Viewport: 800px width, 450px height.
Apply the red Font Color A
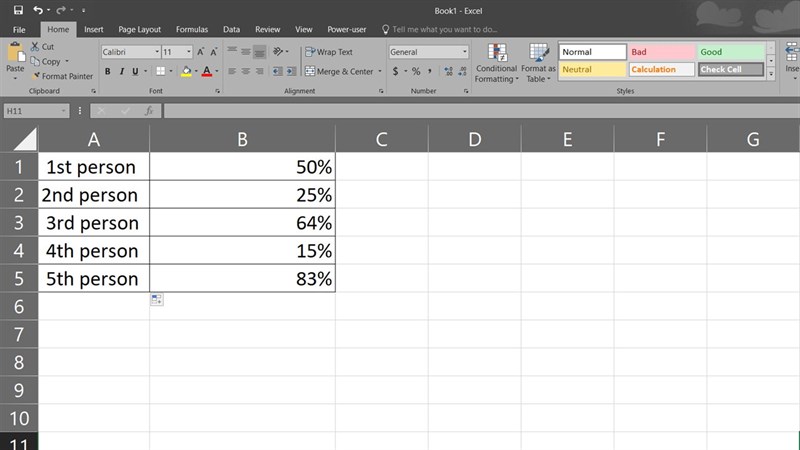(207, 71)
